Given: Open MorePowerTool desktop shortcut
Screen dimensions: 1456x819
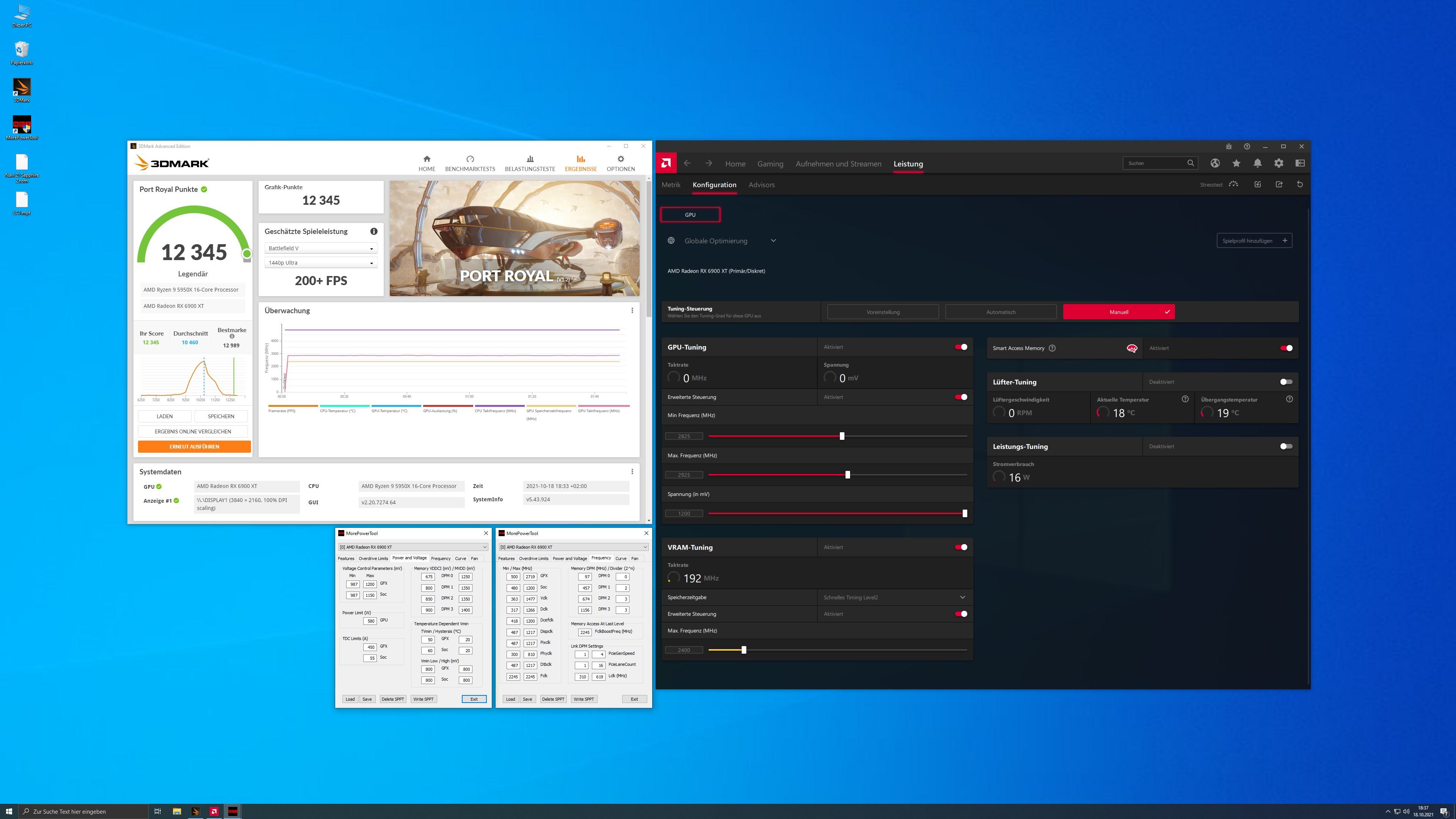Looking at the screenshot, I should coord(22,128).
